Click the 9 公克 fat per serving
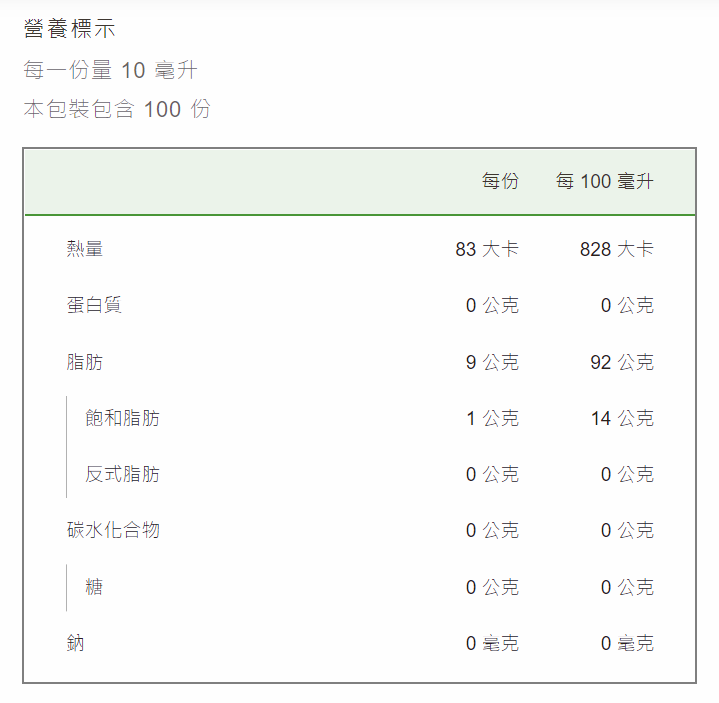 click(x=492, y=362)
